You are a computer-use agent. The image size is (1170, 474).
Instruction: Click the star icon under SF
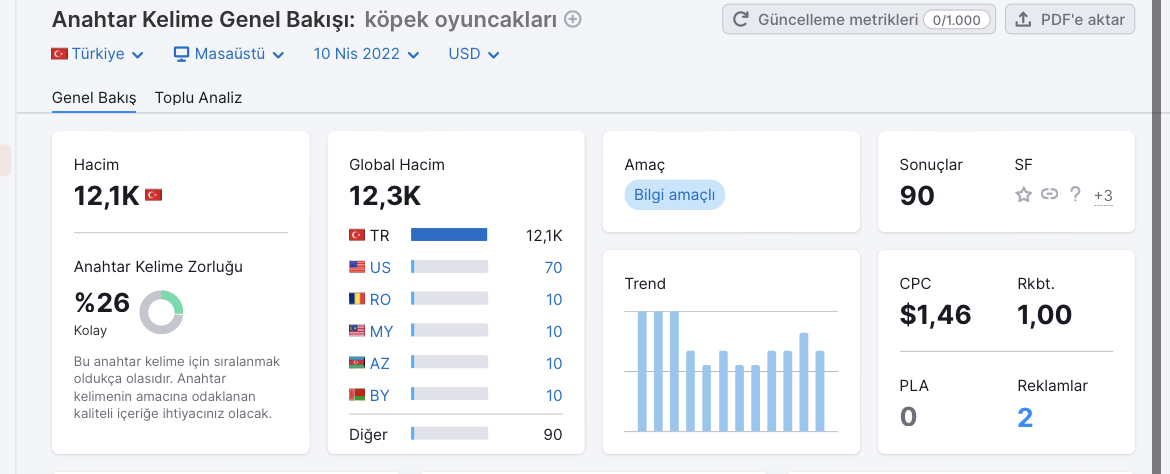coord(1023,195)
